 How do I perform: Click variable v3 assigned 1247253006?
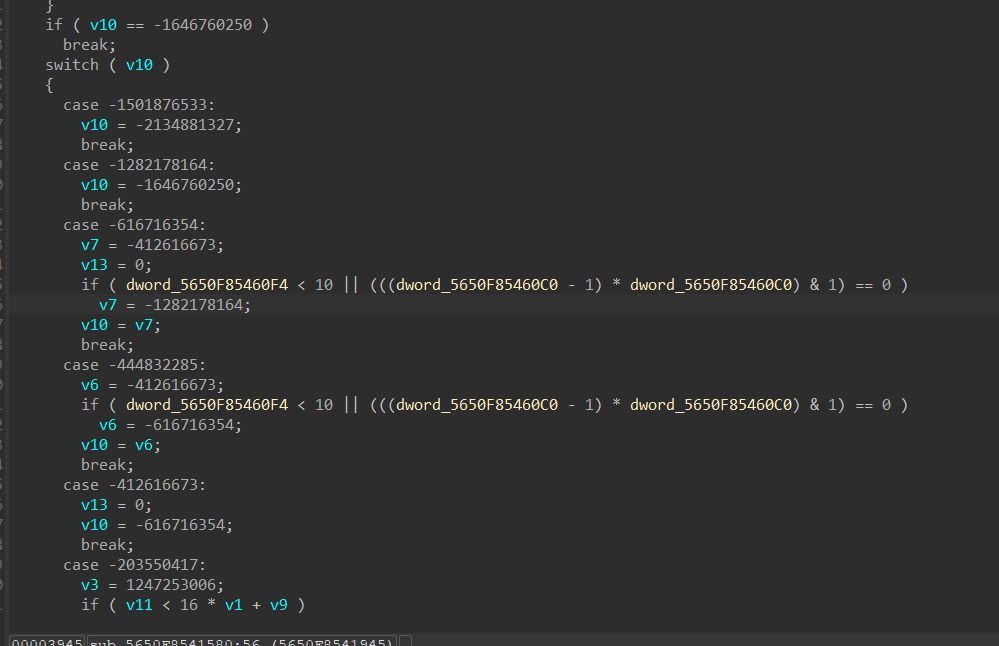[91, 585]
